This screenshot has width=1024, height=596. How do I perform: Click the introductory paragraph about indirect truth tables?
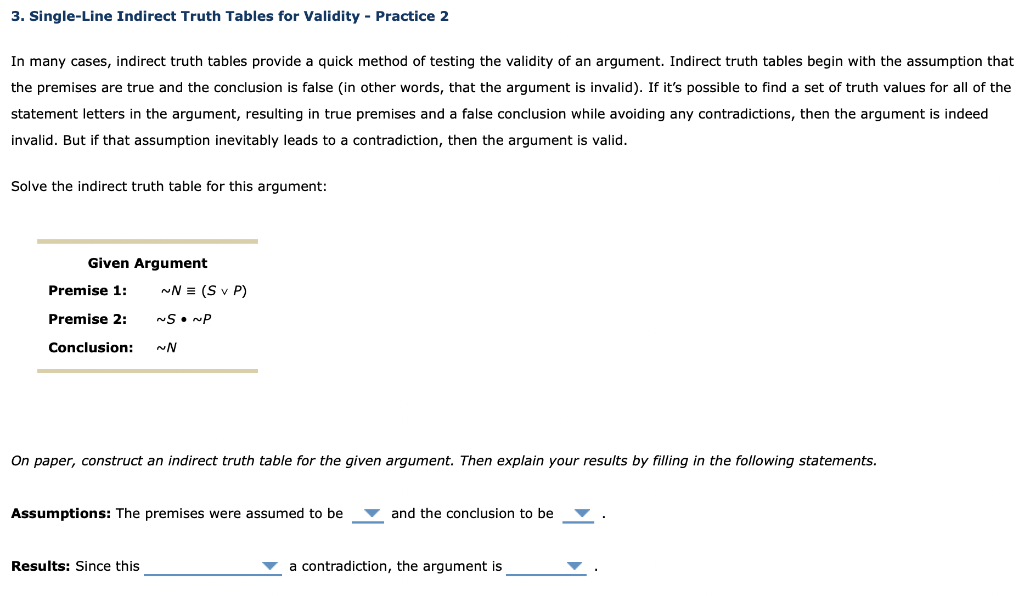512,100
